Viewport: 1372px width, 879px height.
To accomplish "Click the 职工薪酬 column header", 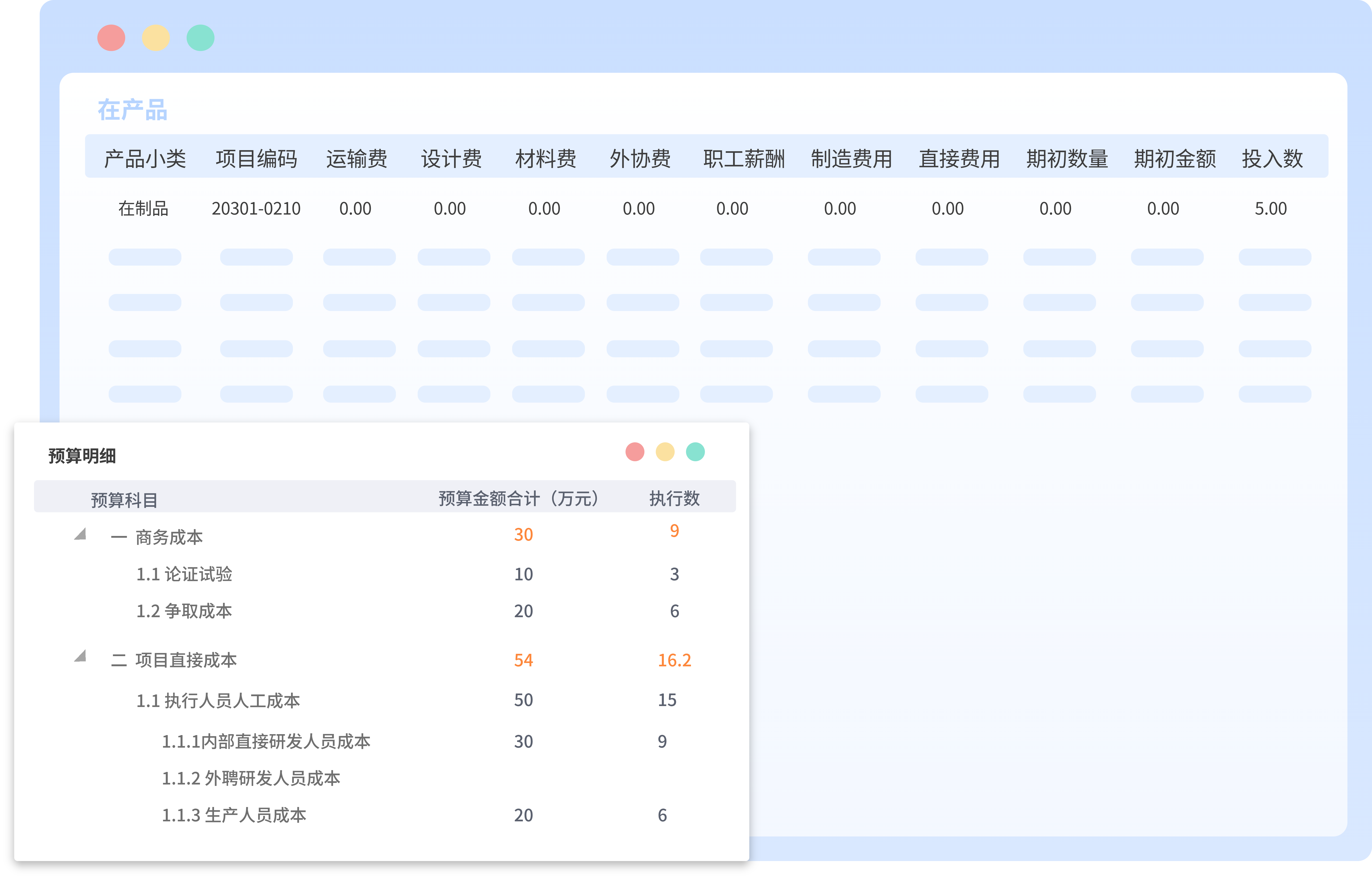I will [x=744, y=159].
